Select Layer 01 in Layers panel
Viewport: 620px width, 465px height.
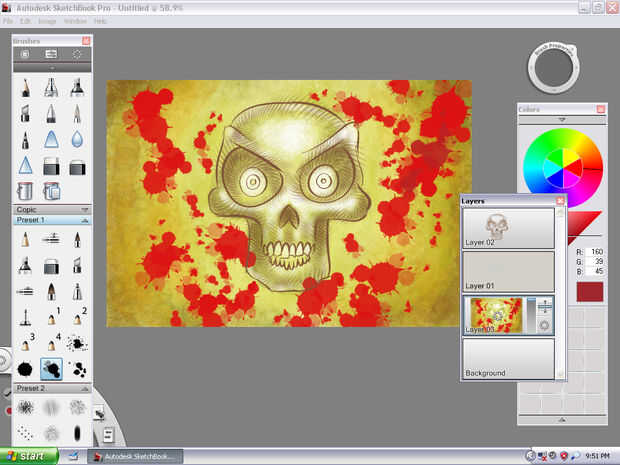tap(508, 272)
